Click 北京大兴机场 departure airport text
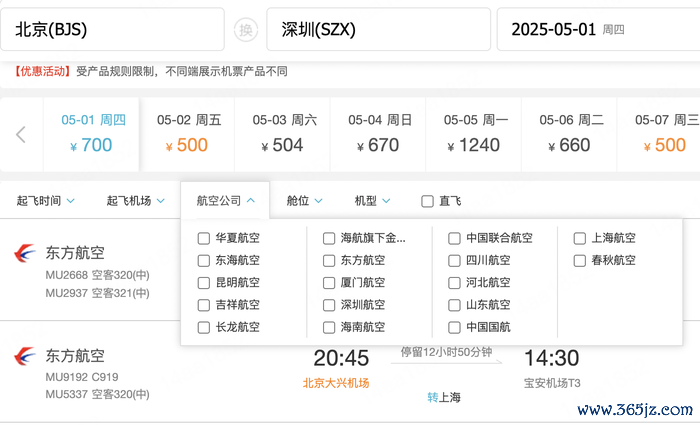This screenshot has width=700, height=425. [336, 383]
